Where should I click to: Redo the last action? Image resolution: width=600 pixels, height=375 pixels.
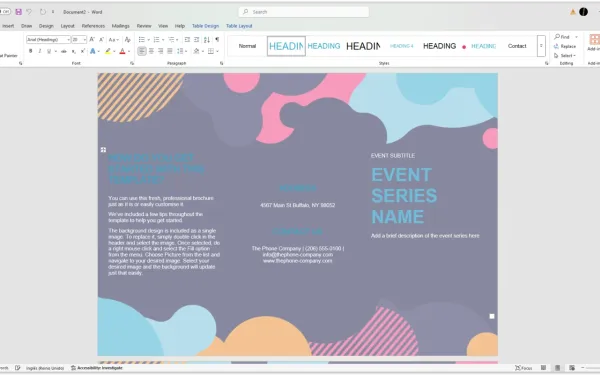[x=42, y=12]
